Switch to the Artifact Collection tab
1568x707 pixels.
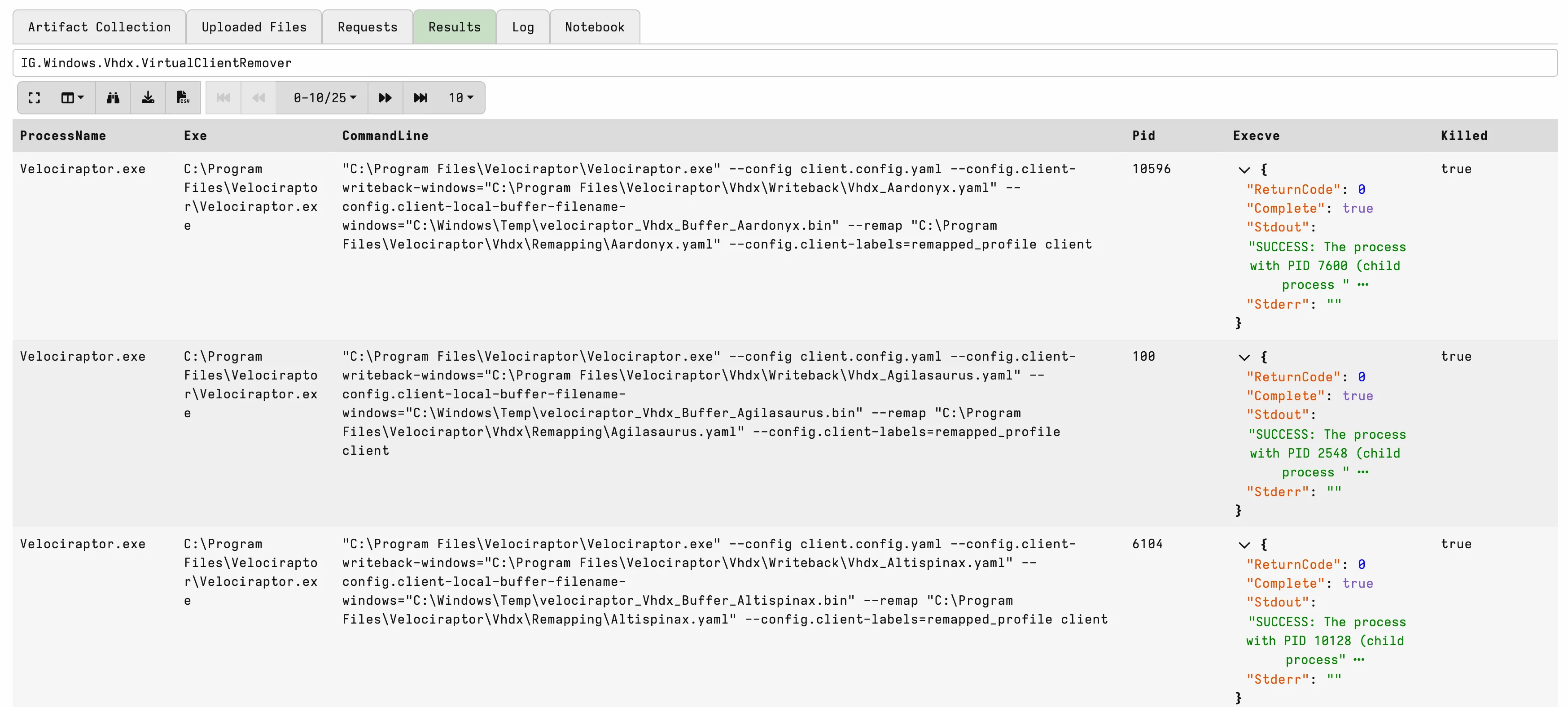[x=99, y=27]
